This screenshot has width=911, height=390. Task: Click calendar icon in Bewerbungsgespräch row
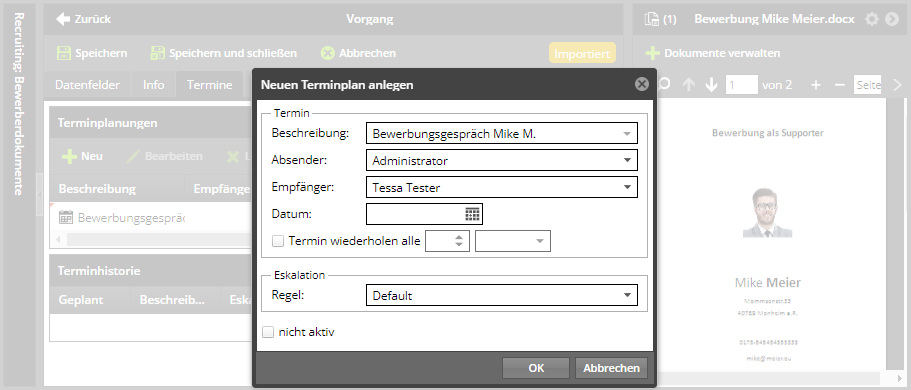pyautogui.click(x=66, y=218)
